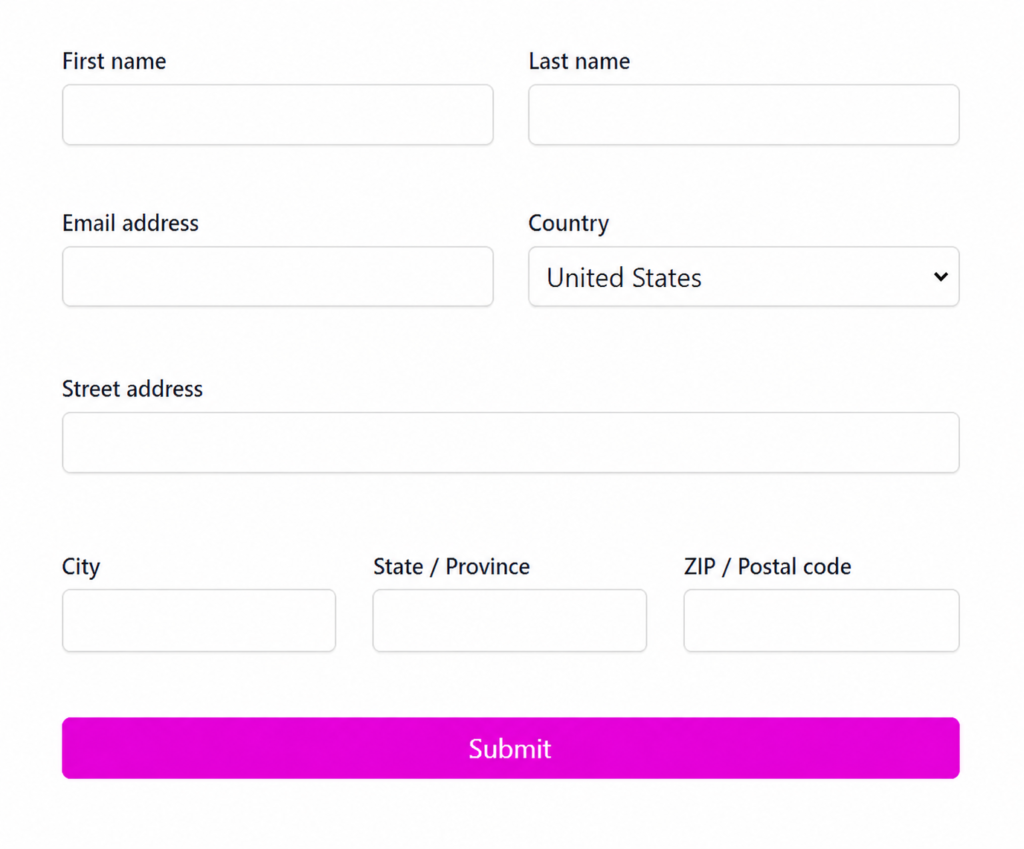The image size is (1024, 849).
Task: Select the State / Province input box
Action: [509, 620]
